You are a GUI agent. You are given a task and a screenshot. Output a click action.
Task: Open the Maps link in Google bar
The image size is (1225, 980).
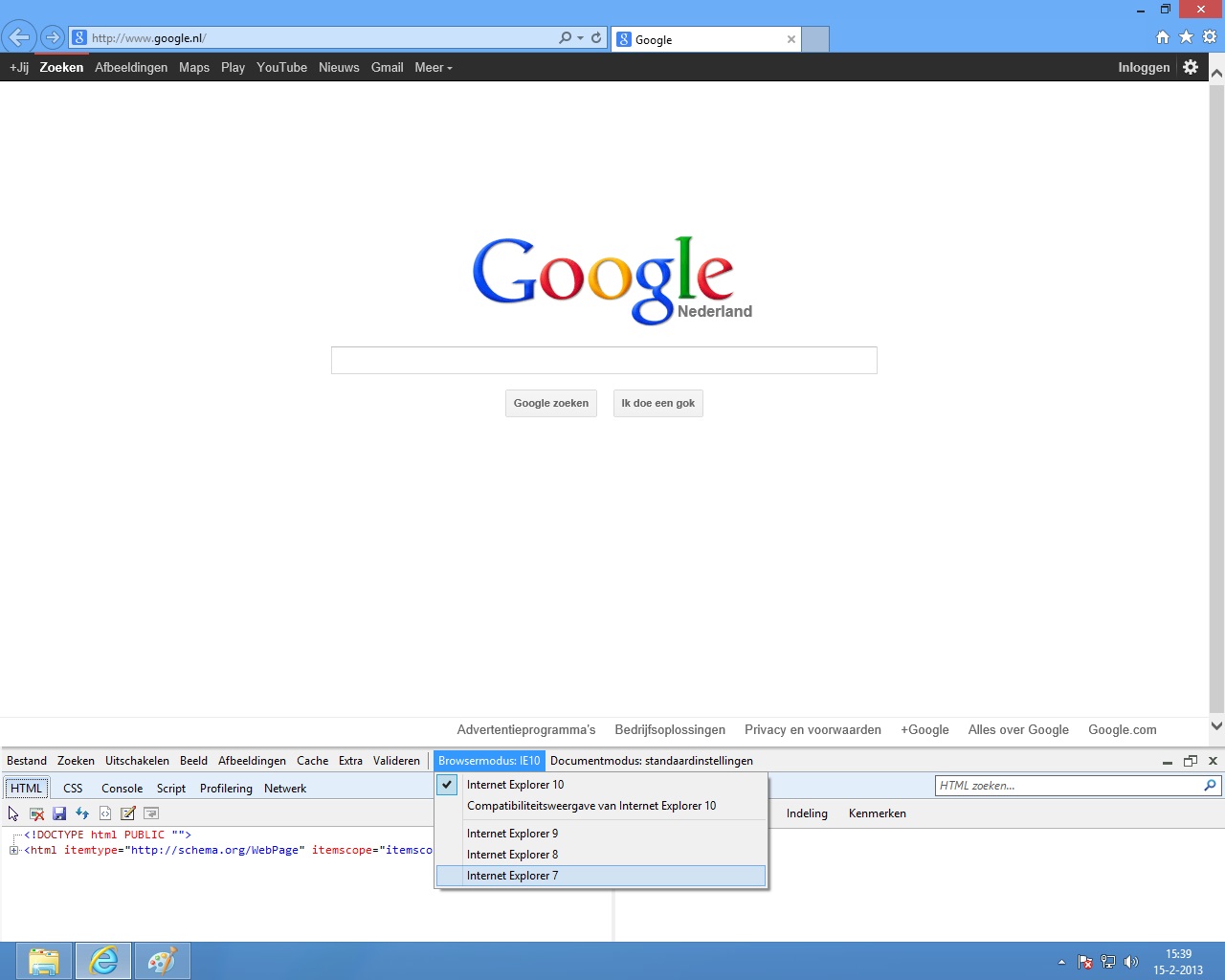[x=194, y=67]
